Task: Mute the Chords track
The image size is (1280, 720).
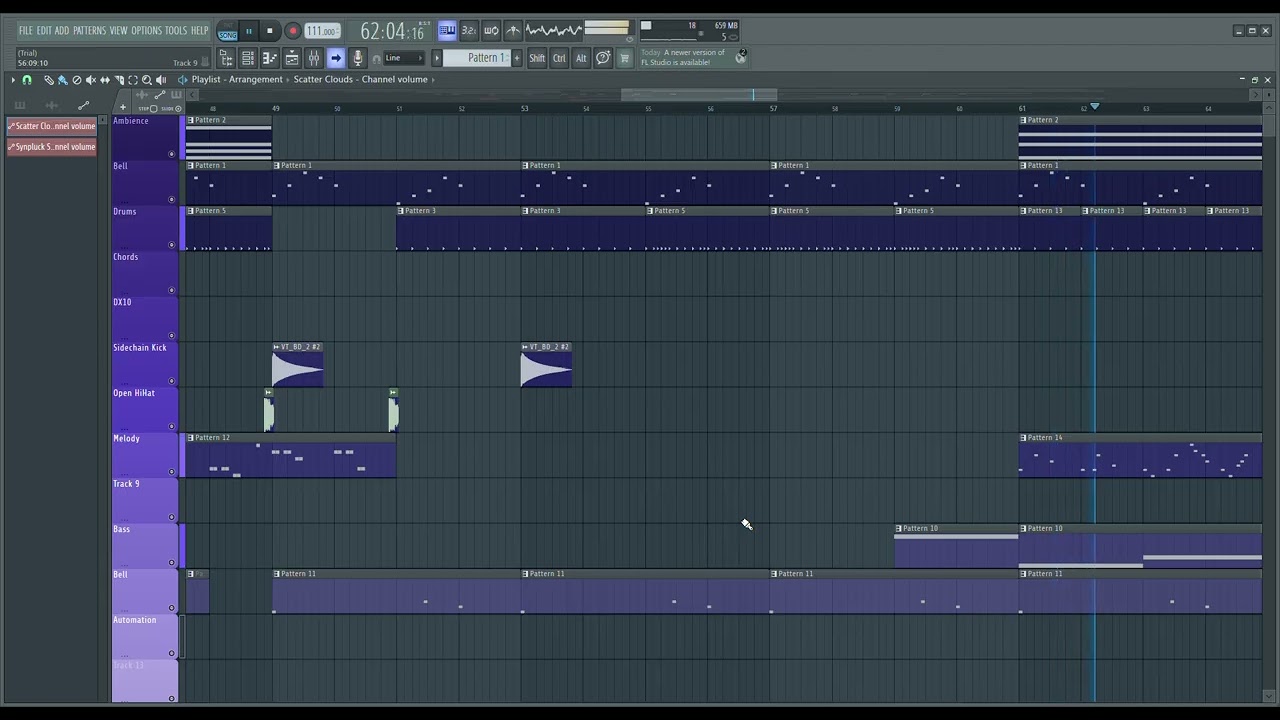Action: click(172, 290)
